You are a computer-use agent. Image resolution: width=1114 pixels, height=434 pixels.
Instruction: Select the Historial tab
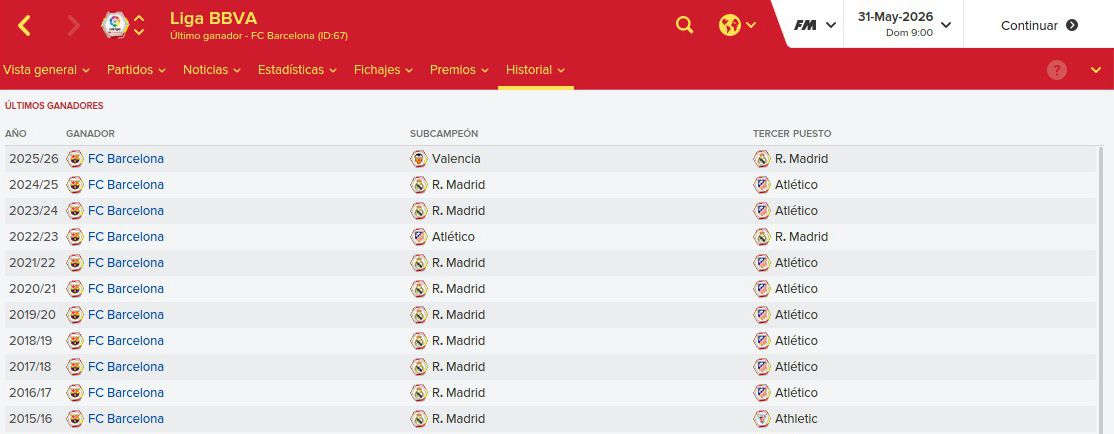[535, 70]
